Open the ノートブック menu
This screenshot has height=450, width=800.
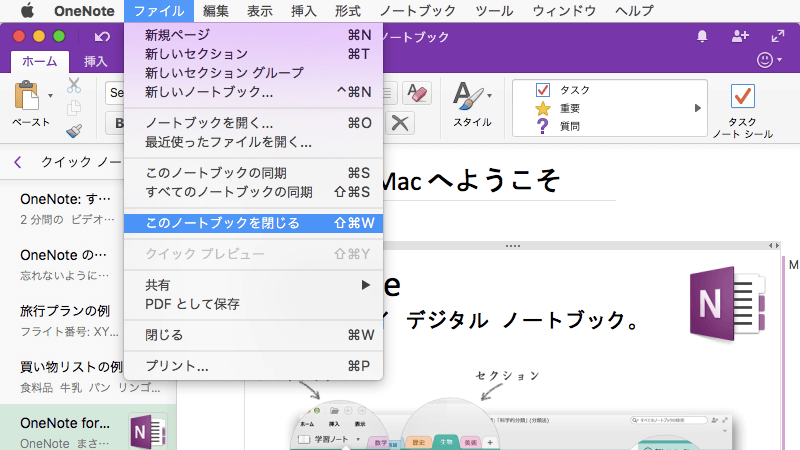point(418,11)
